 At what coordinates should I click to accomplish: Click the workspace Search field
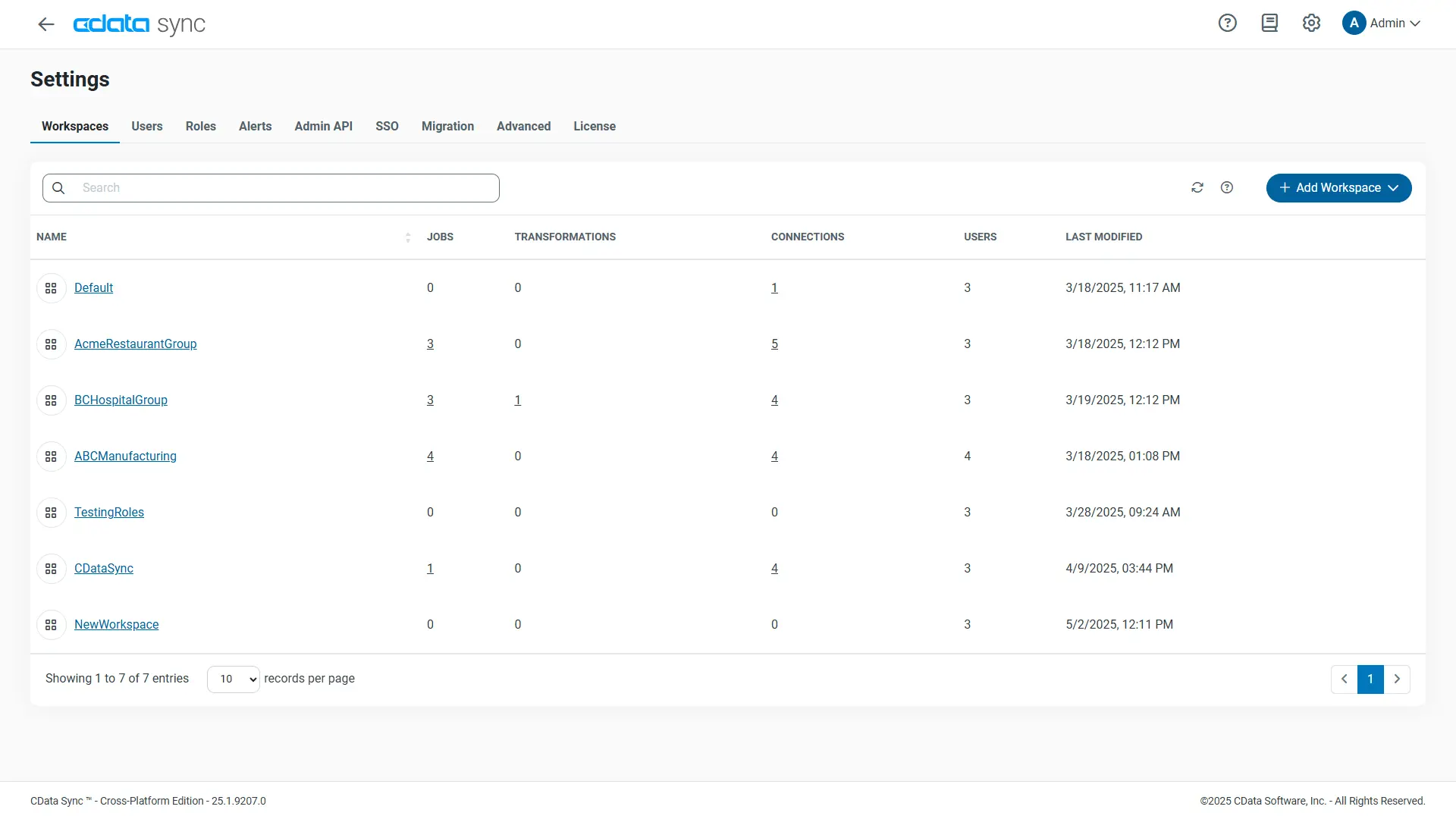click(281, 188)
